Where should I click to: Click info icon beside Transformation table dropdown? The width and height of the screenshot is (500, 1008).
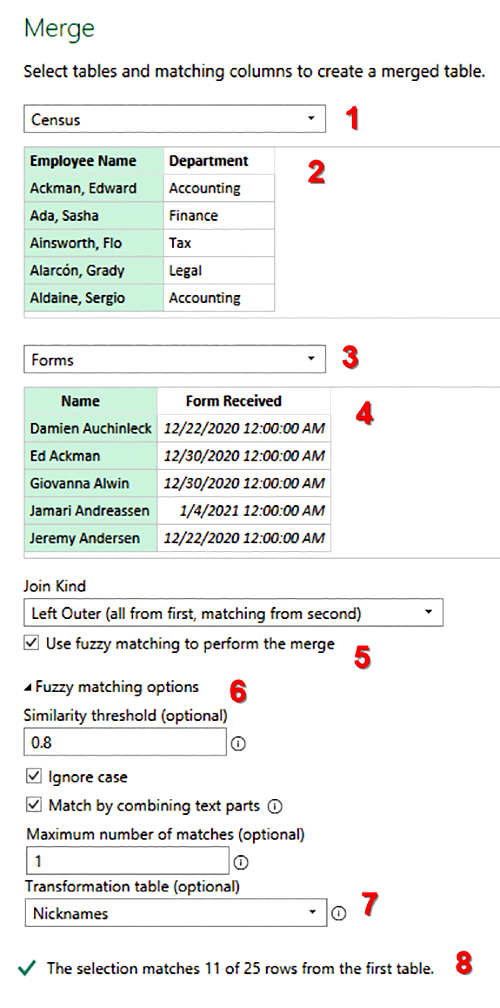[339, 914]
